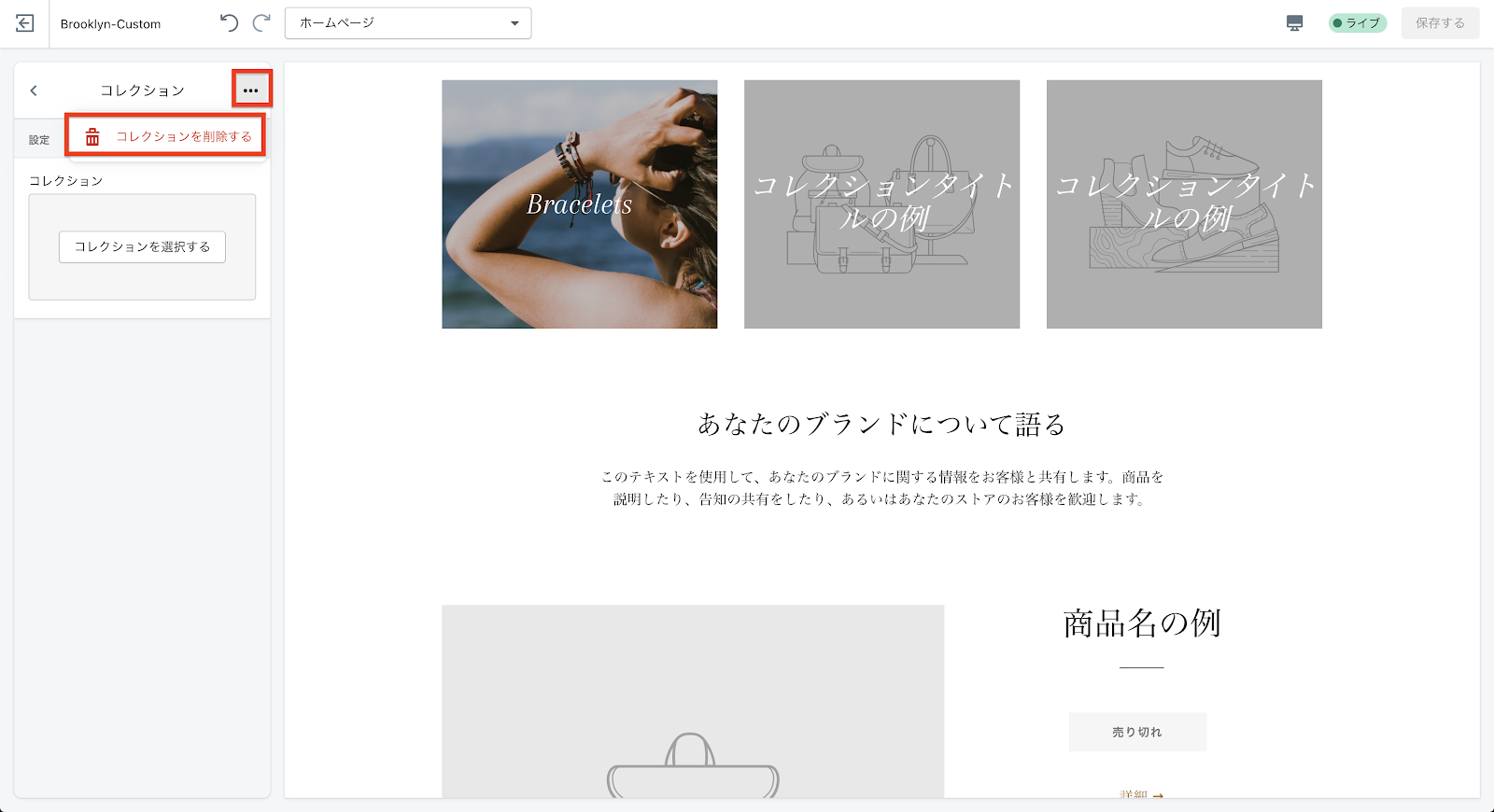Click the 売り切れ sold out button

[x=1137, y=732]
